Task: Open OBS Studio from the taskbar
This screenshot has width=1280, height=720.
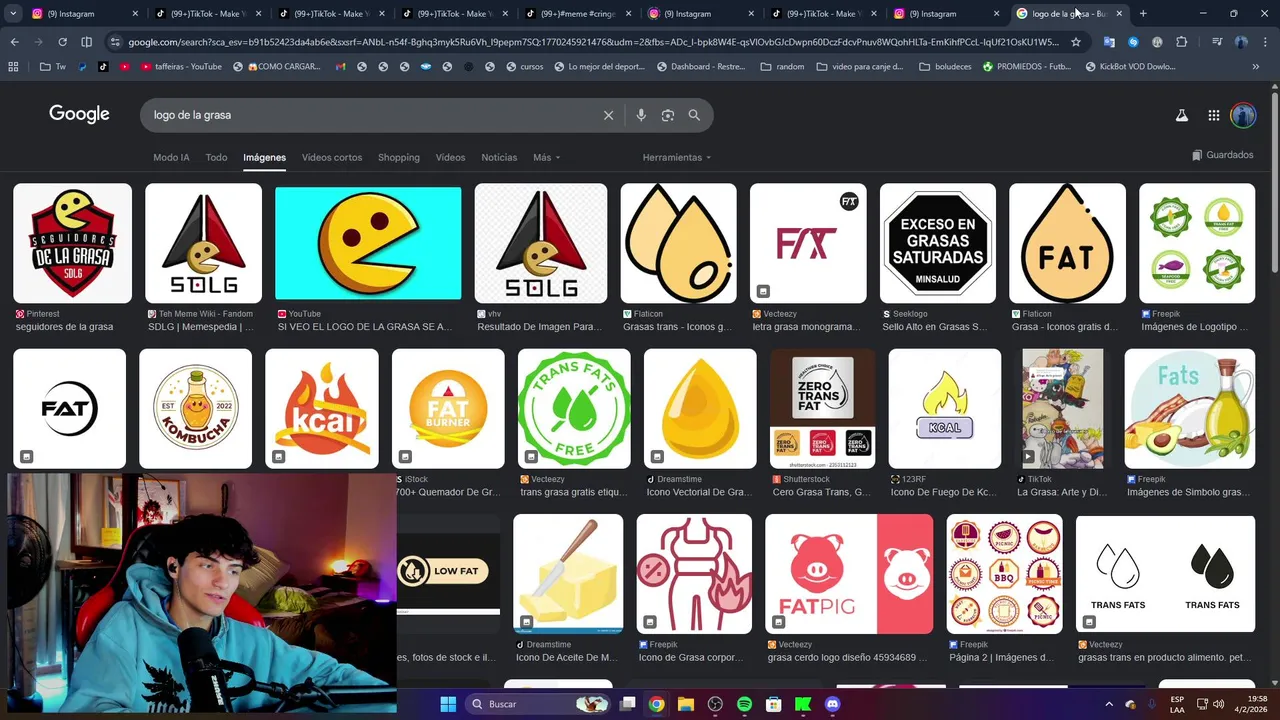Action: [715, 704]
